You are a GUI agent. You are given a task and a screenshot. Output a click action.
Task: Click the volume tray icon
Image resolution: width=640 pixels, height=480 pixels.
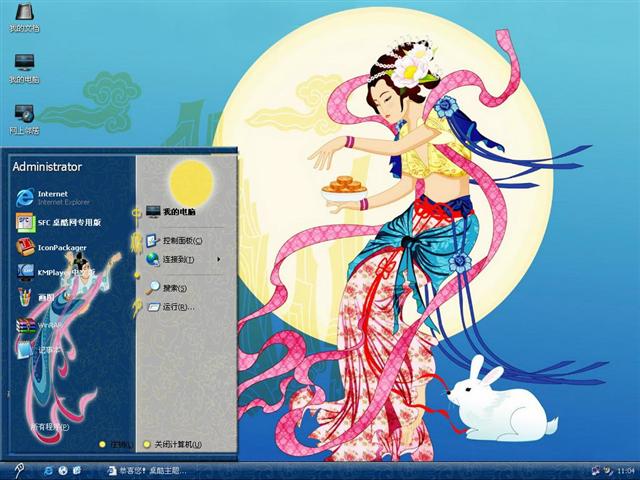pyautogui.click(x=608, y=471)
